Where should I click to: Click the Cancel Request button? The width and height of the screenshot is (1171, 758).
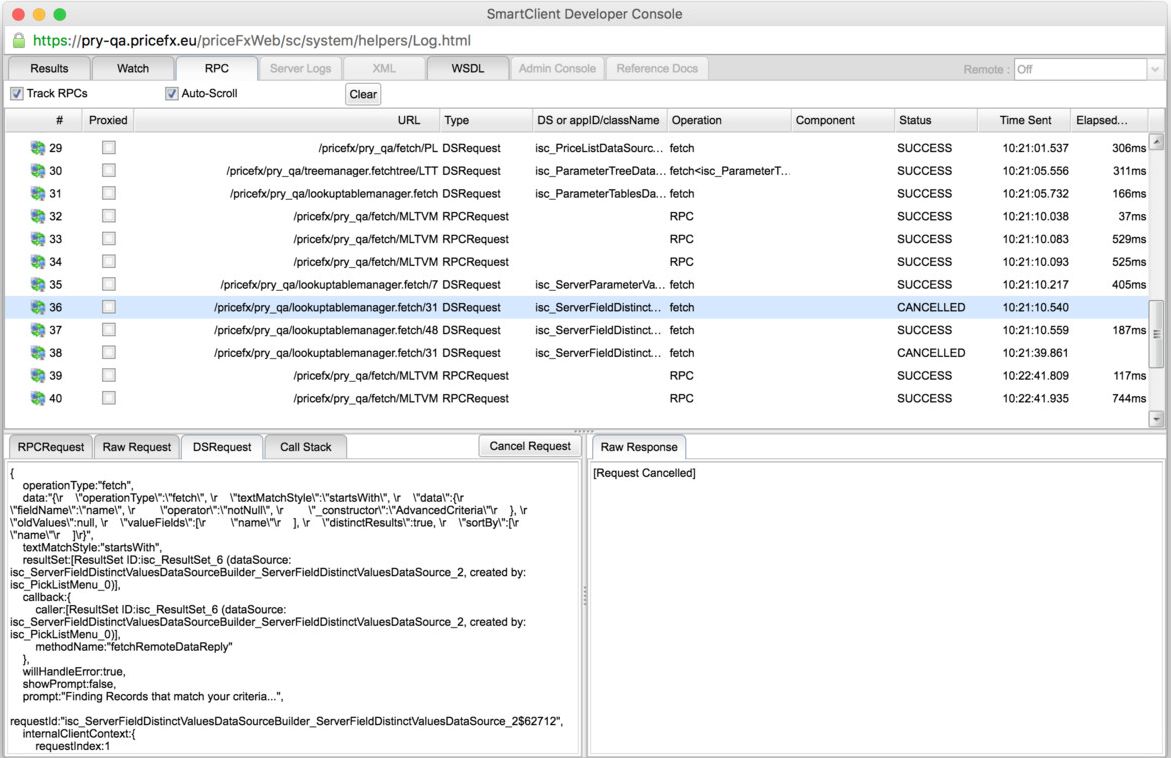point(529,446)
